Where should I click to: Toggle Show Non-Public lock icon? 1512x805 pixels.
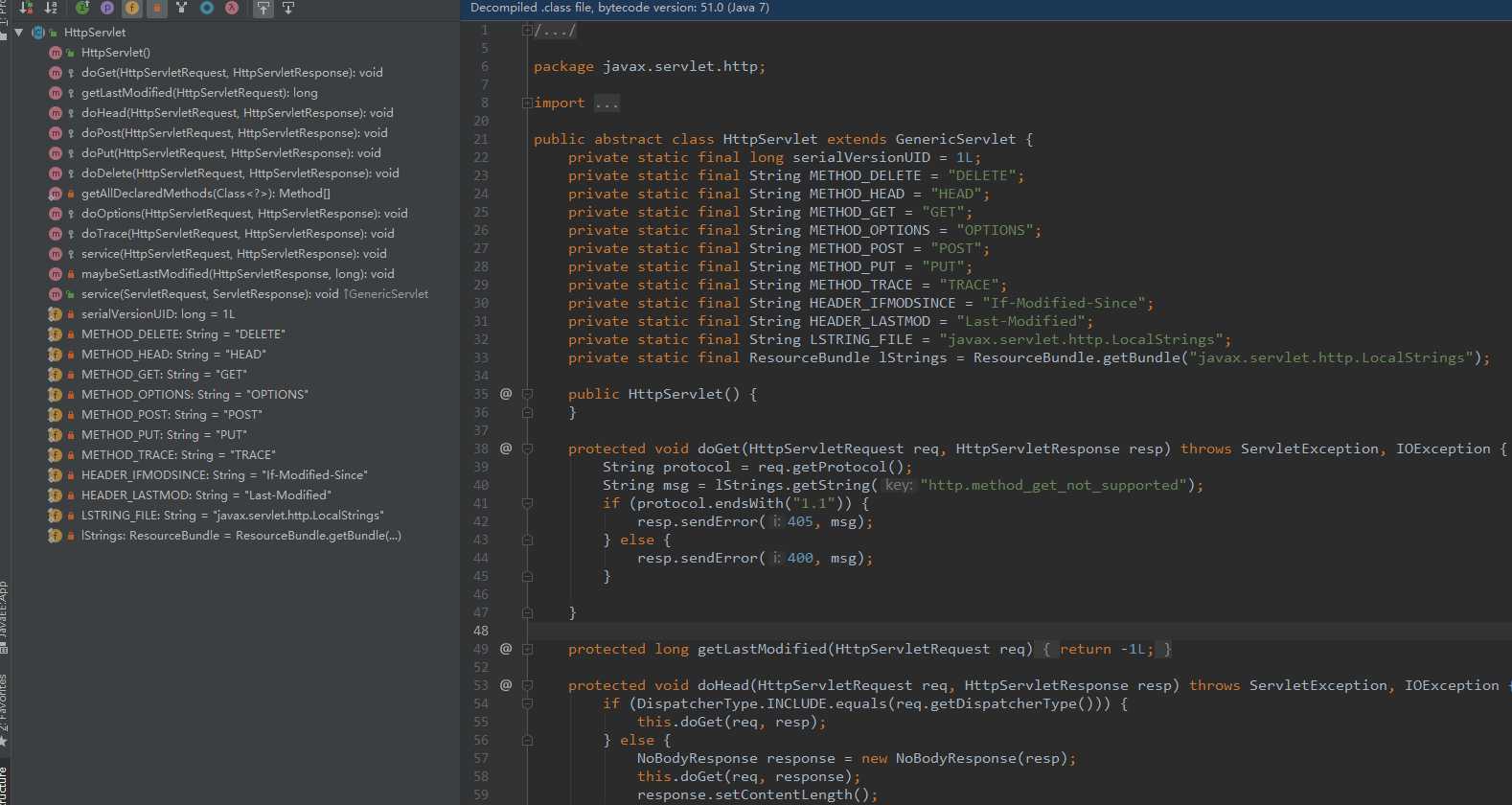pyautogui.click(x=157, y=8)
